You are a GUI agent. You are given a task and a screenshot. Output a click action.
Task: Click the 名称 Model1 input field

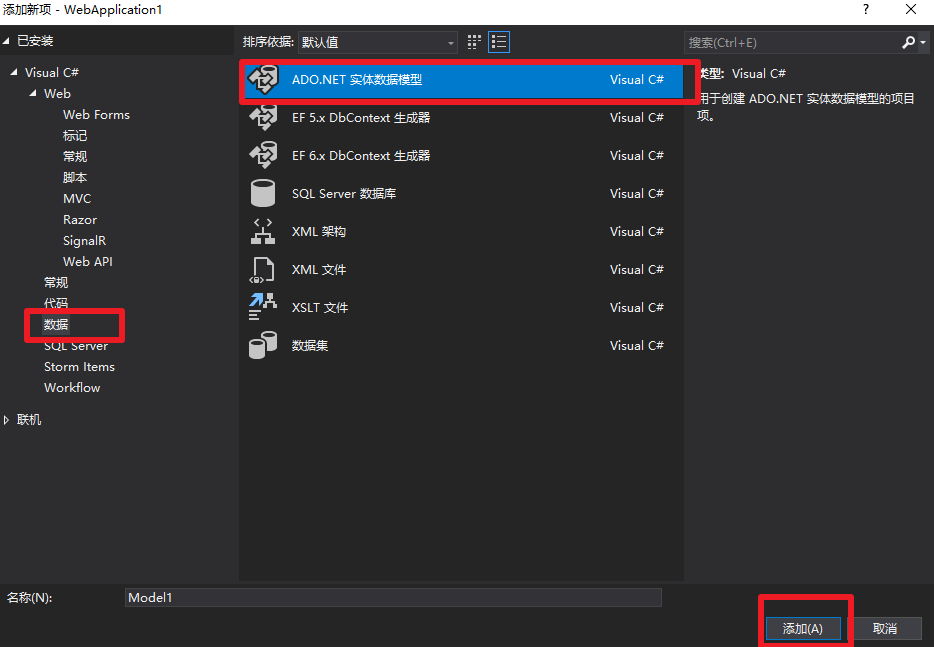[x=393, y=598]
